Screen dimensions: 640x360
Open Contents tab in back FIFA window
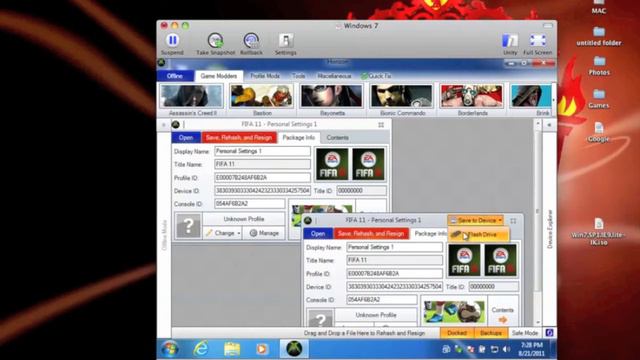337,138
